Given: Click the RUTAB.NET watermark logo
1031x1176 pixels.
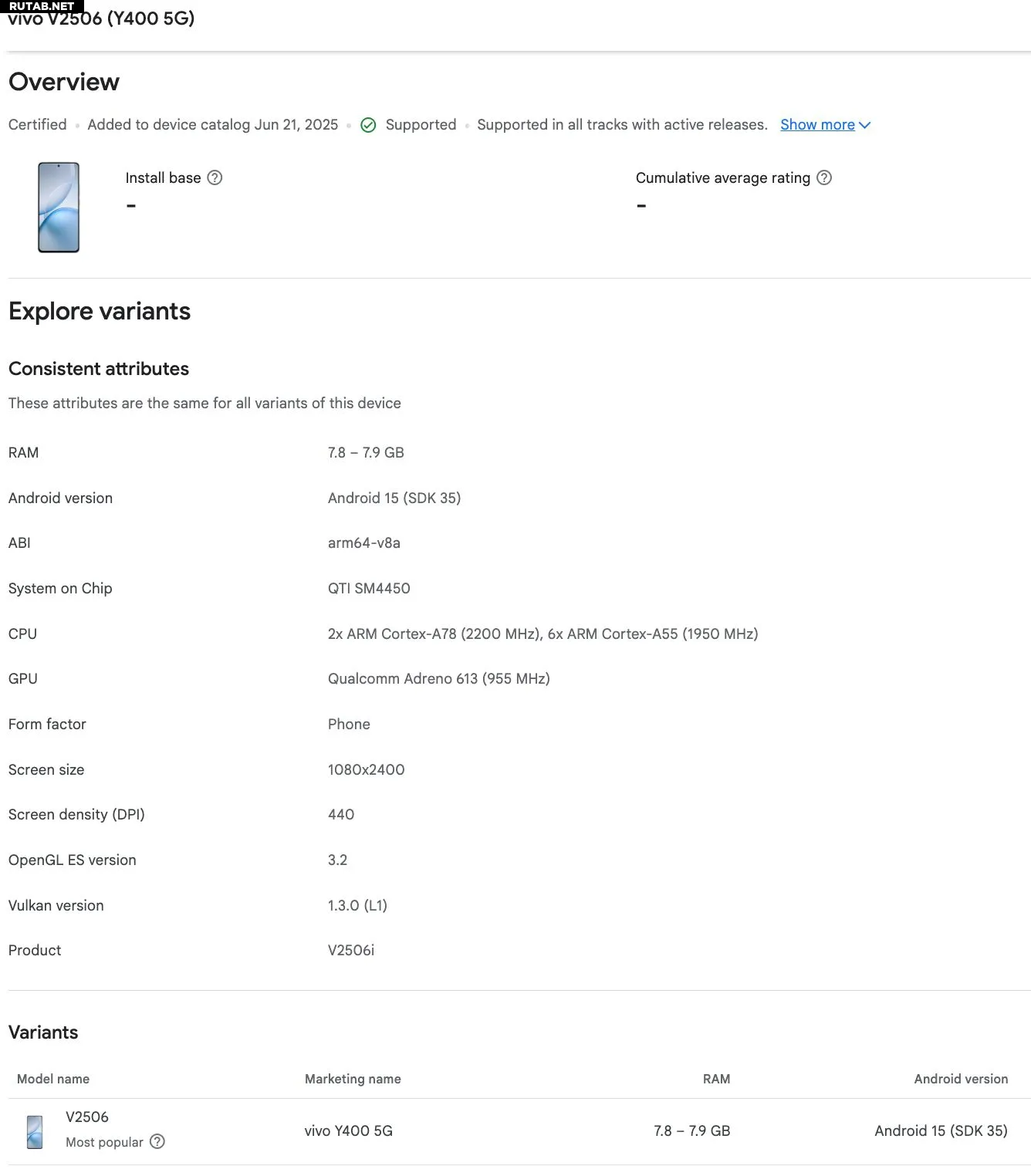Looking at the screenshot, I should tap(42, 6).
